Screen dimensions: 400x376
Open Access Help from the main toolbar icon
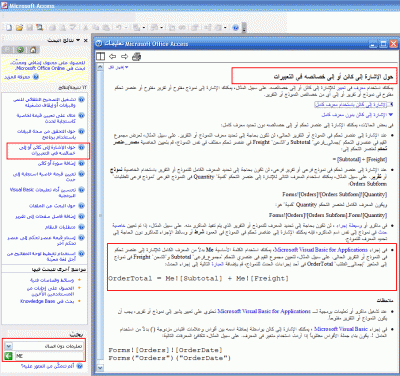point(235,28)
